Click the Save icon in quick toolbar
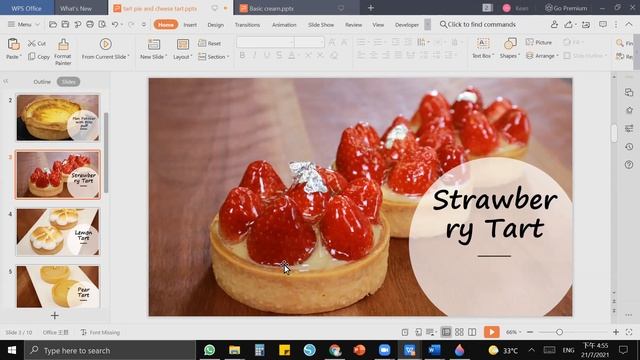Screen dimensions: 640x360 (65, 24)
